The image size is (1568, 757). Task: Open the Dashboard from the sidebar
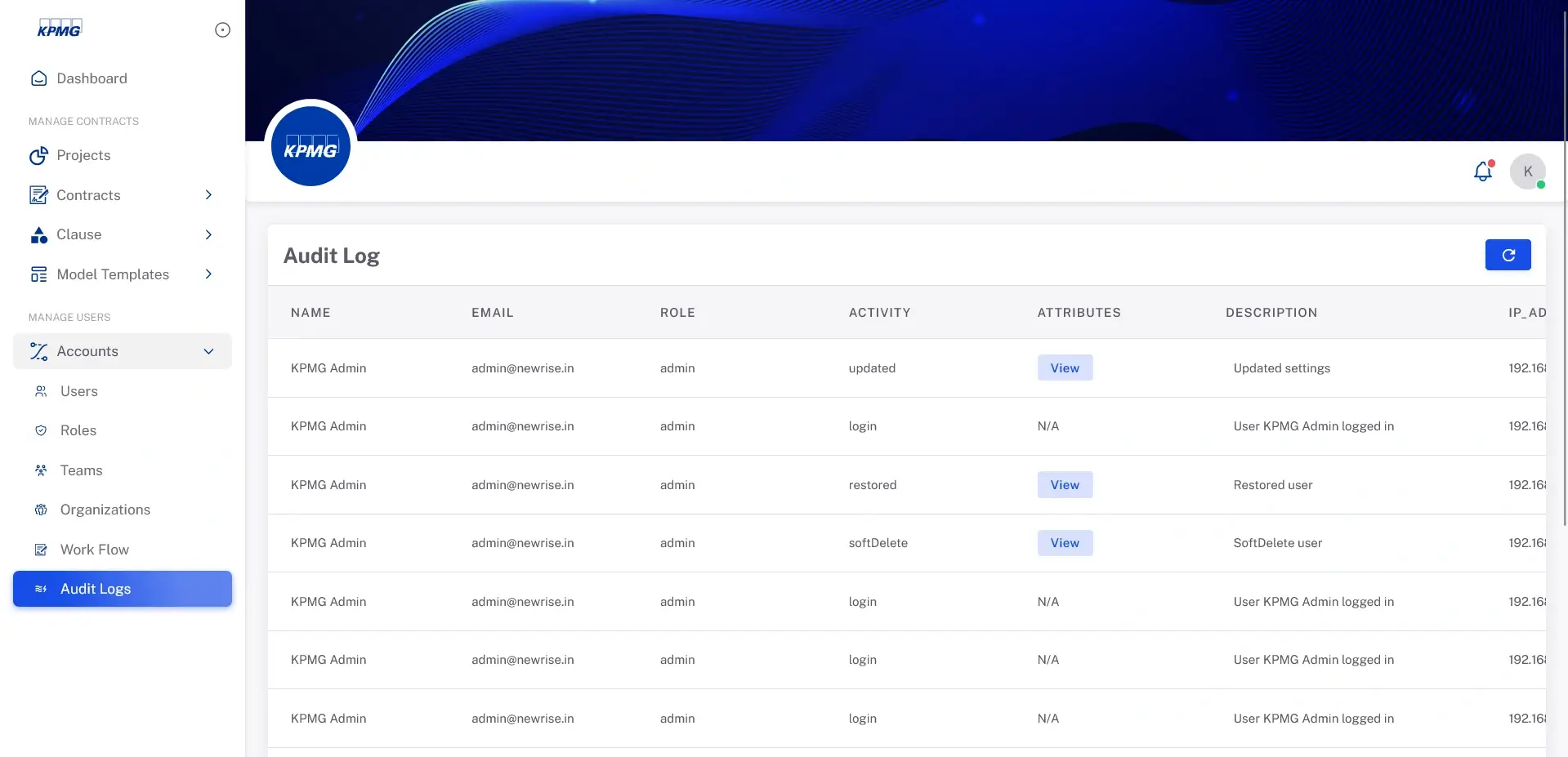tap(91, 78)
